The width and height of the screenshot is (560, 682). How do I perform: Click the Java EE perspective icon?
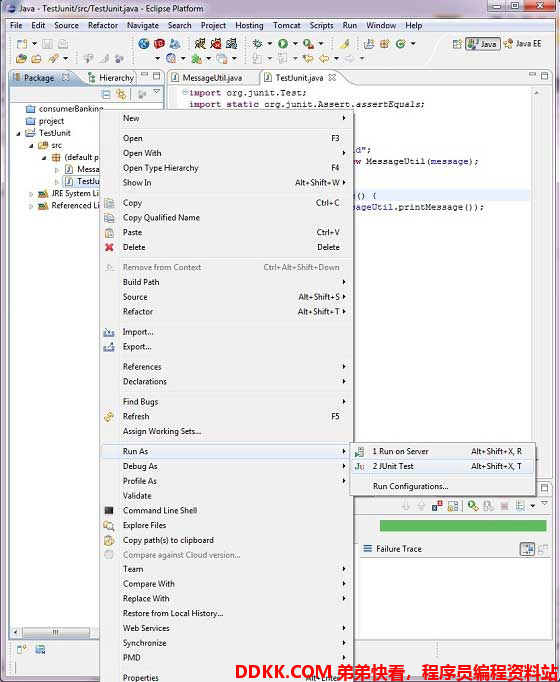[508, 44]
